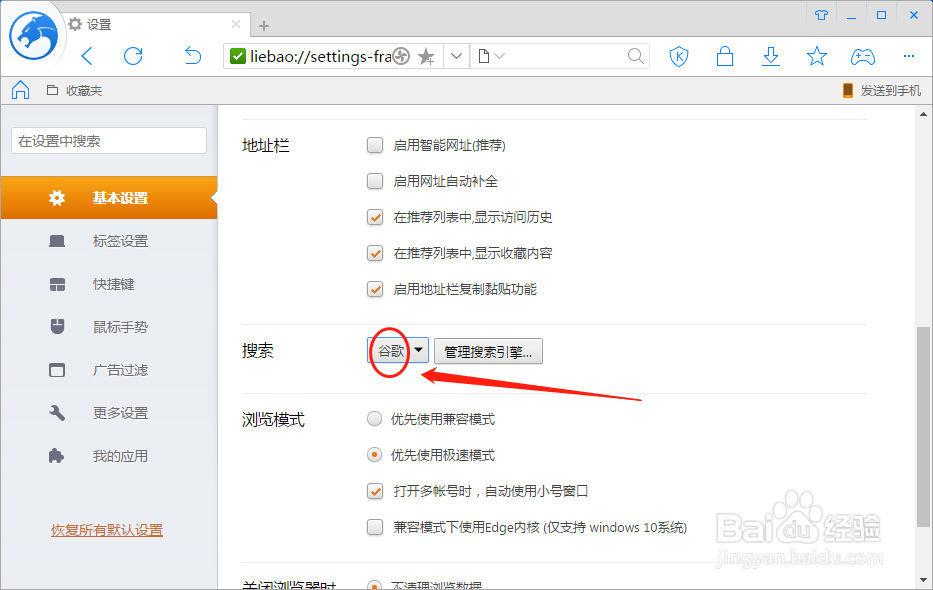Click the 恢复所有默认设置 link
Screen dimensions: 933x590
[x=109, y=530]
